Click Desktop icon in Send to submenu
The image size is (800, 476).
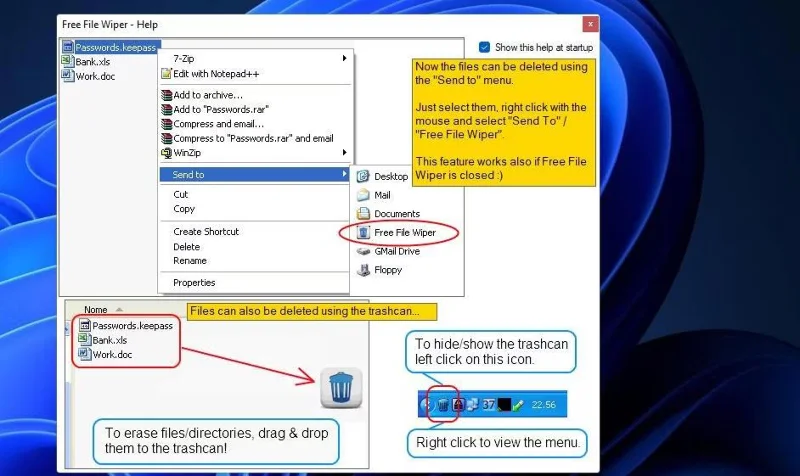point(363,177)
